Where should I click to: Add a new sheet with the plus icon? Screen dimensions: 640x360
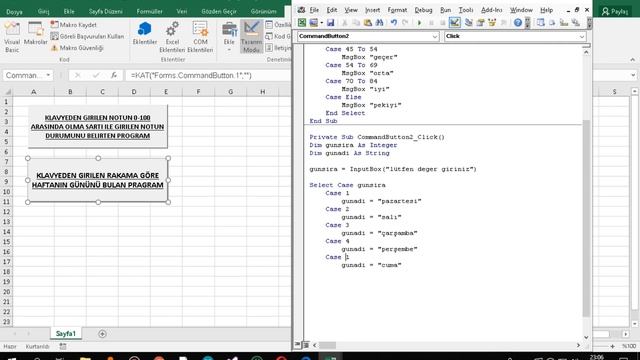[102, 334]
